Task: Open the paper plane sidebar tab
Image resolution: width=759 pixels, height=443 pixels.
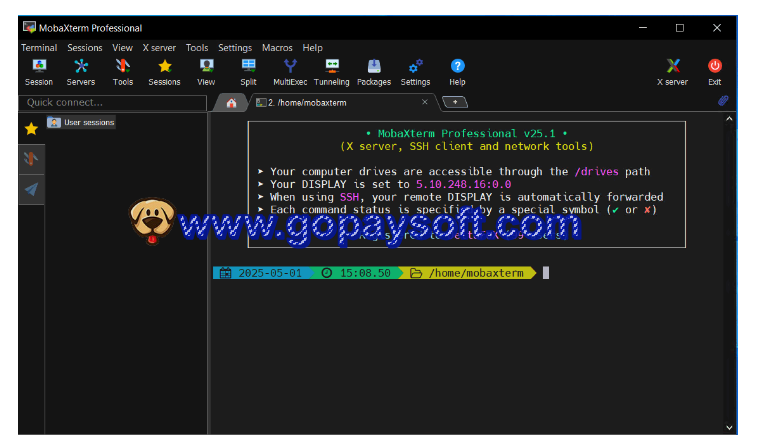Action: click(x=31, y=189)
